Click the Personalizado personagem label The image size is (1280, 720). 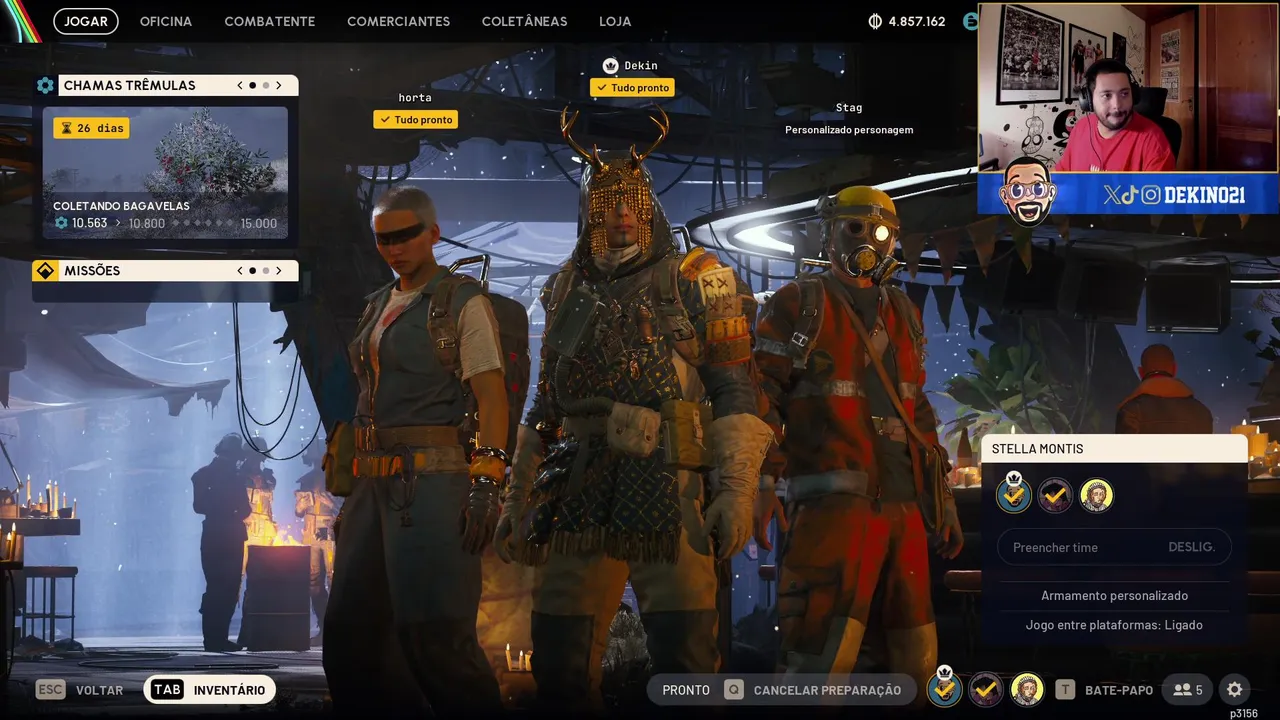[x=849, y=130]
